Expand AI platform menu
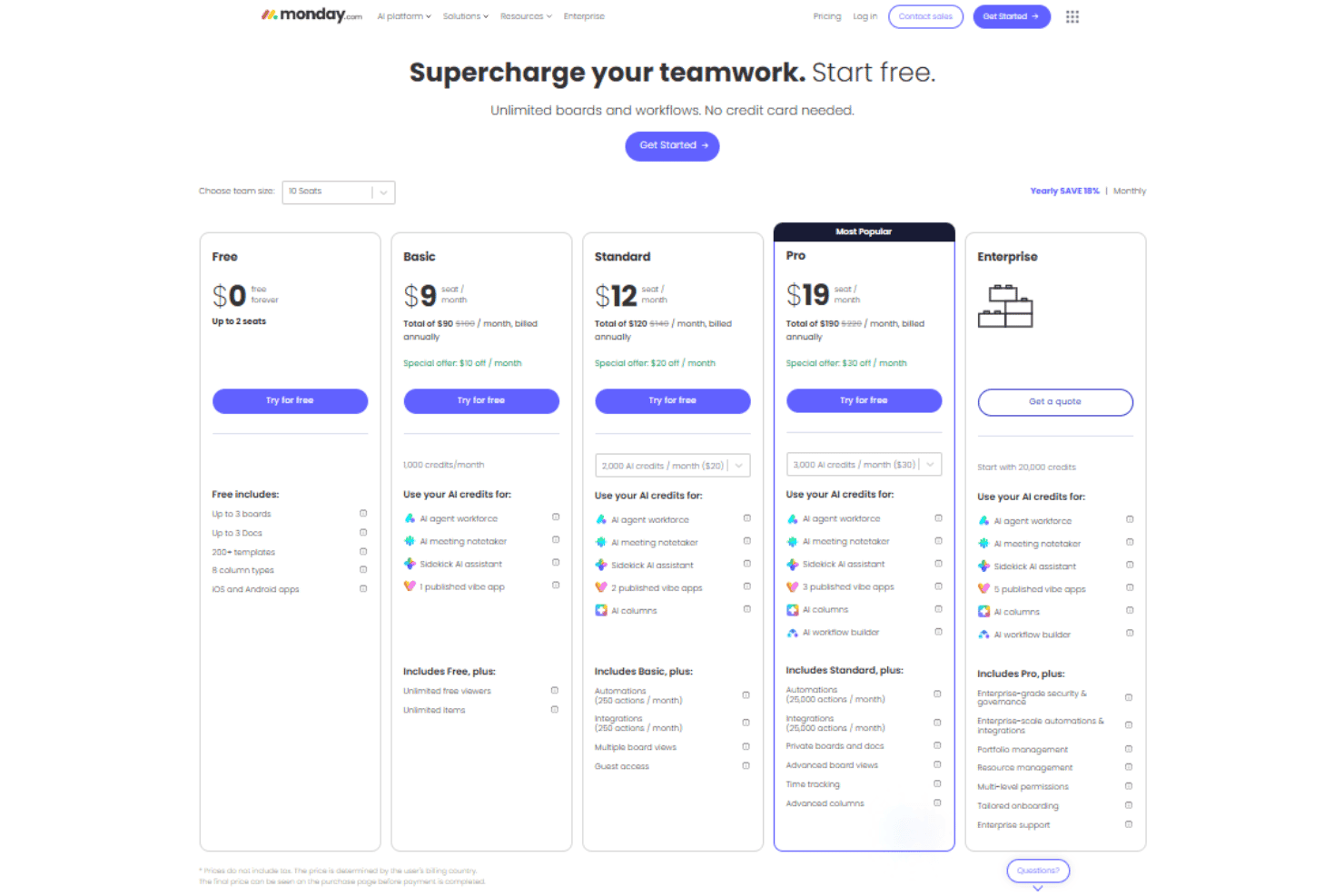The image size is (1344, 896). point(404,16)
